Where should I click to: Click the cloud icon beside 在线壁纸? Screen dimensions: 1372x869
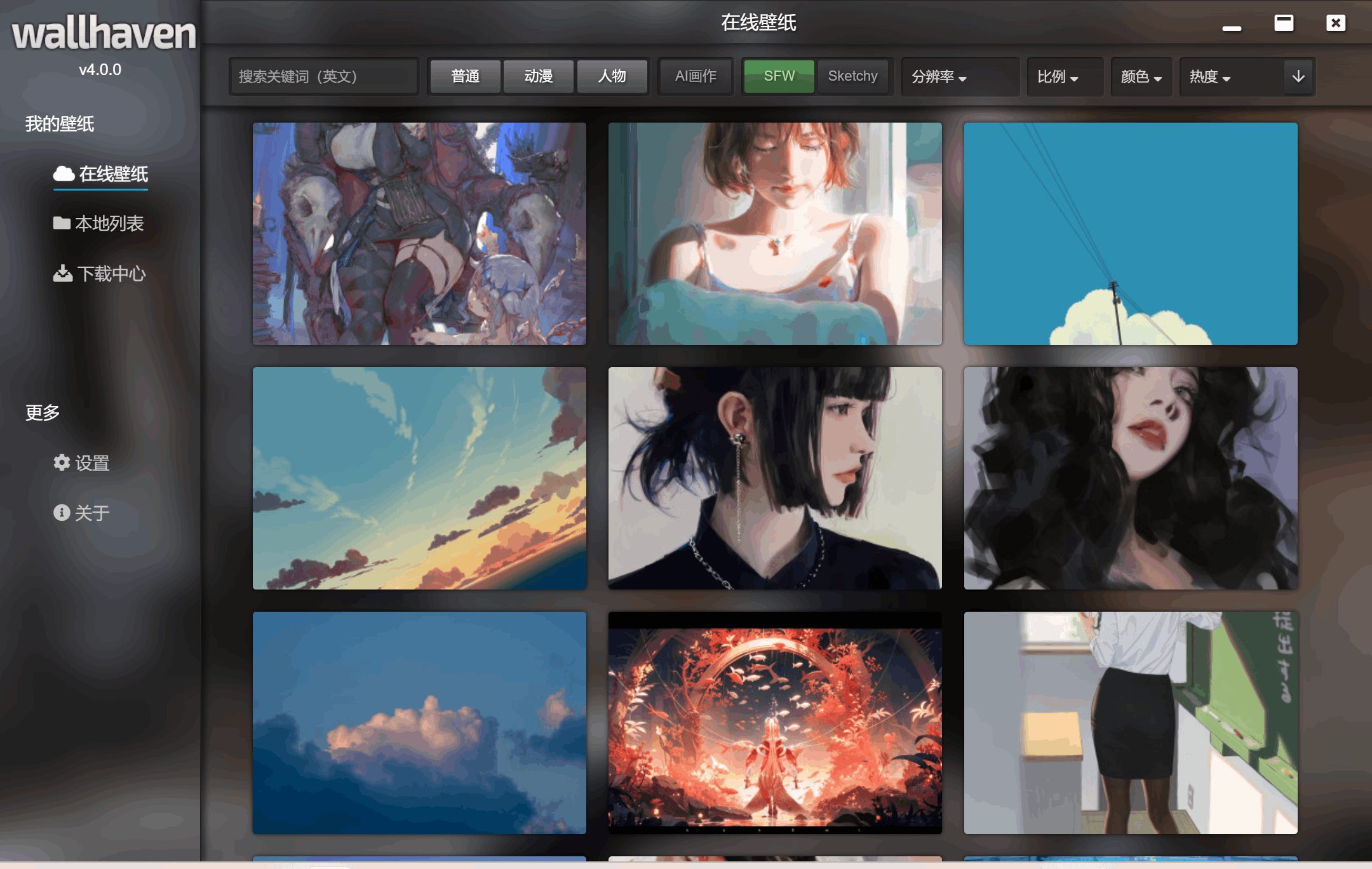coord(64,173)
